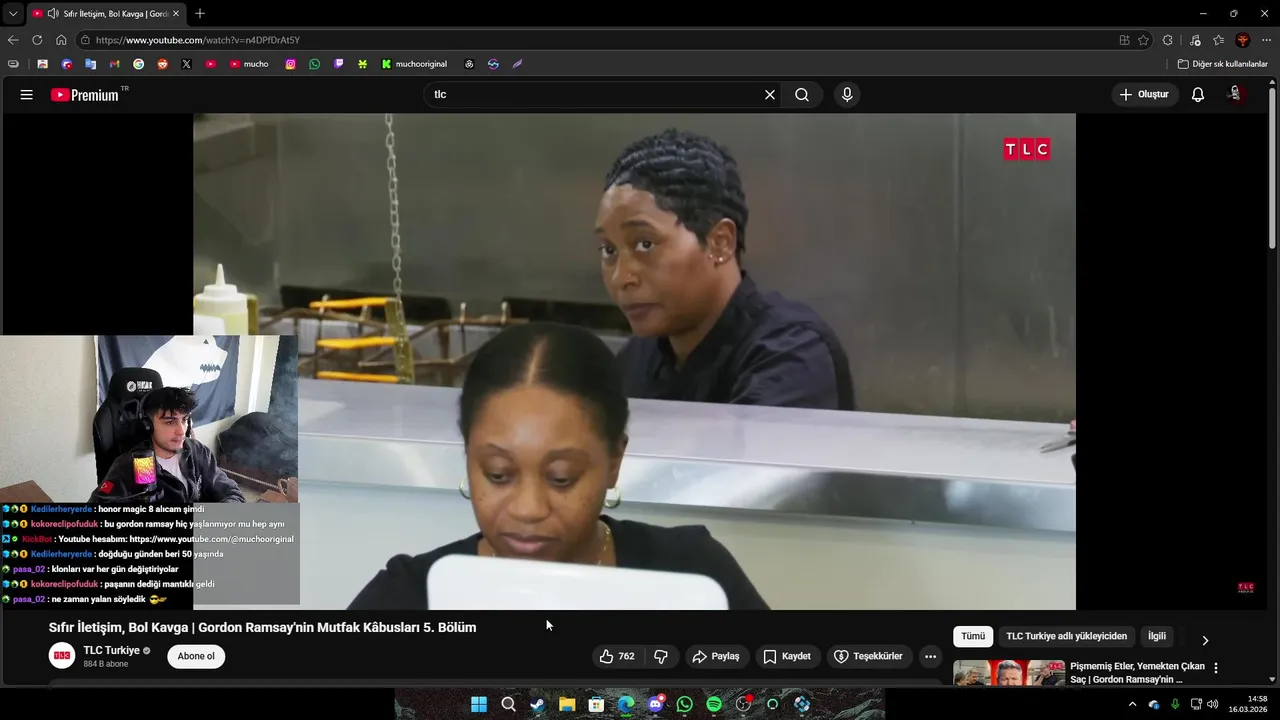This screenshot has width=1280, height=720.
Task: Go back with the browser back arrow
Action: 13,40
